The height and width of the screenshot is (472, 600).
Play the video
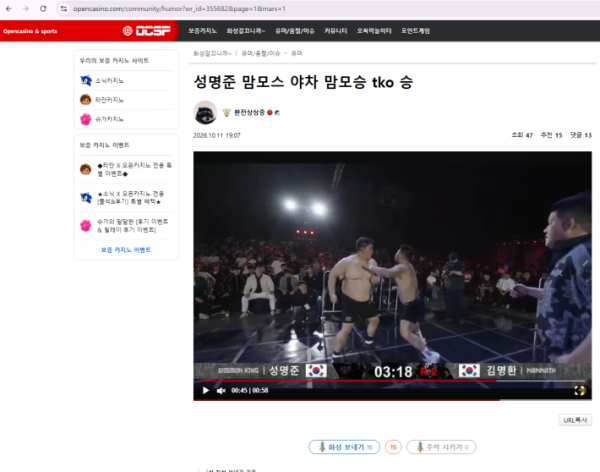point(205,390)
